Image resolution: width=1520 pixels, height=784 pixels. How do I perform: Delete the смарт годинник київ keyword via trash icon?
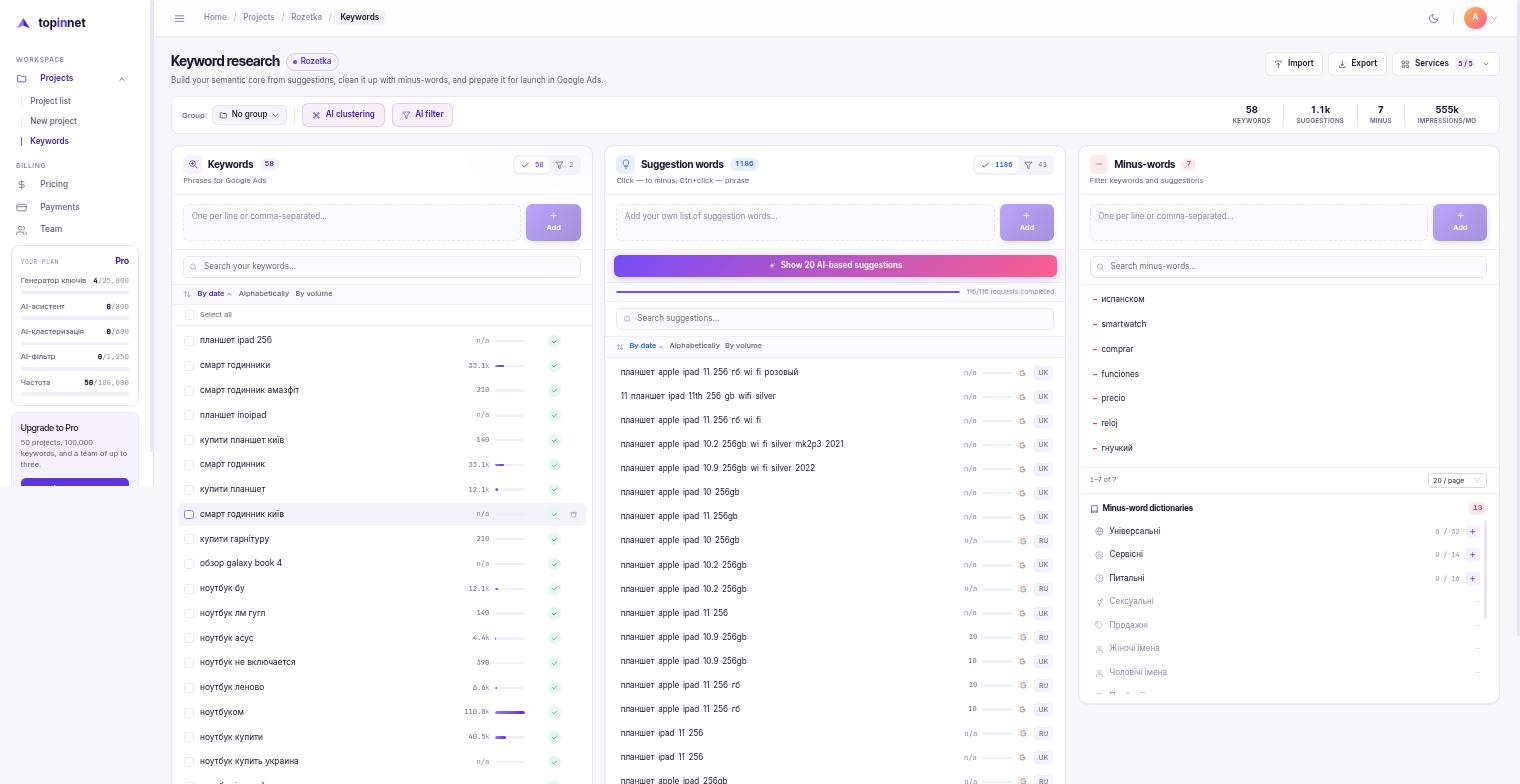click(574, 515)
